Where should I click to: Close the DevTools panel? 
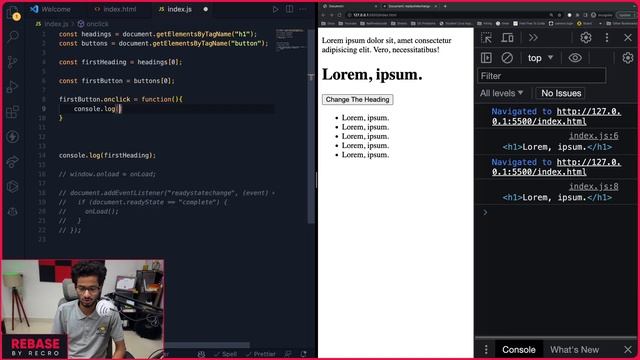point(628,38)
